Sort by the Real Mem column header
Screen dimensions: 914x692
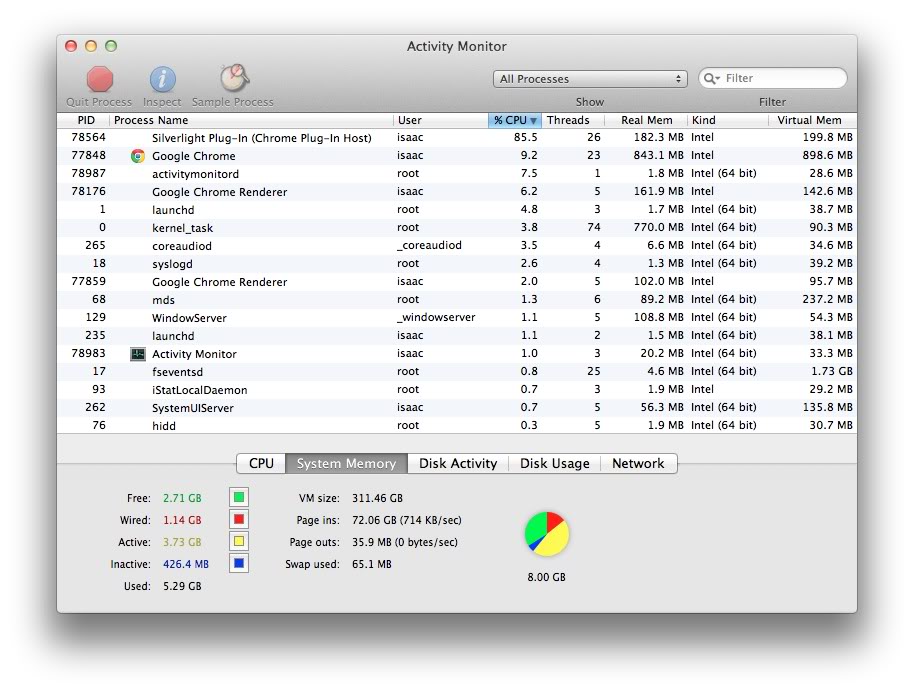point(646,120)
